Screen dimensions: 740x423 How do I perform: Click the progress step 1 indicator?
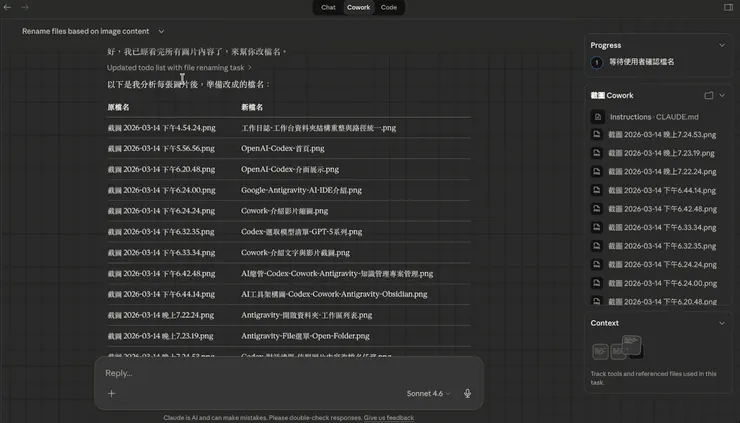point(597,62)
